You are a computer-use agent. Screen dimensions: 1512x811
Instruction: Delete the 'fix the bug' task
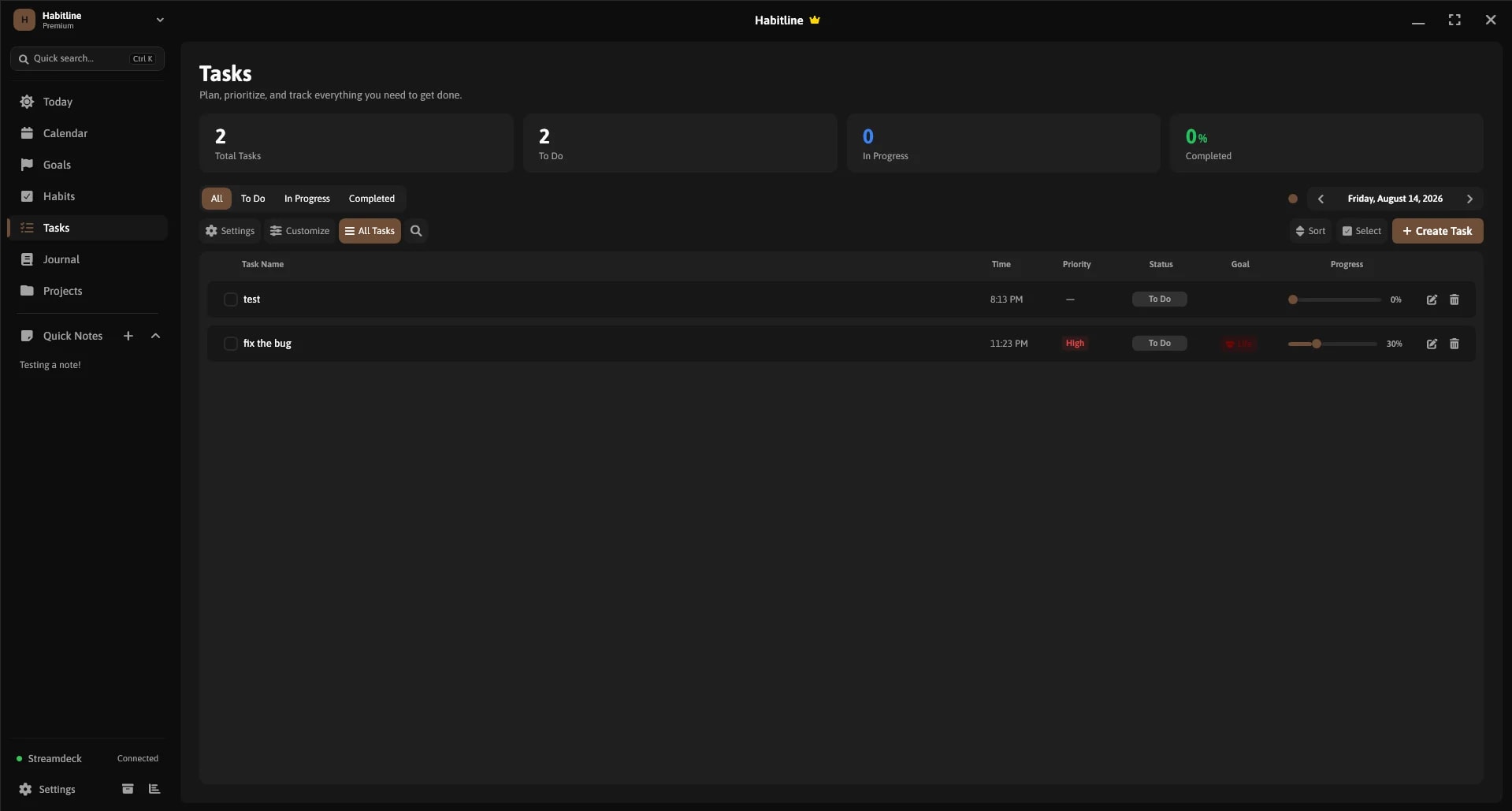coord(1454,344)
